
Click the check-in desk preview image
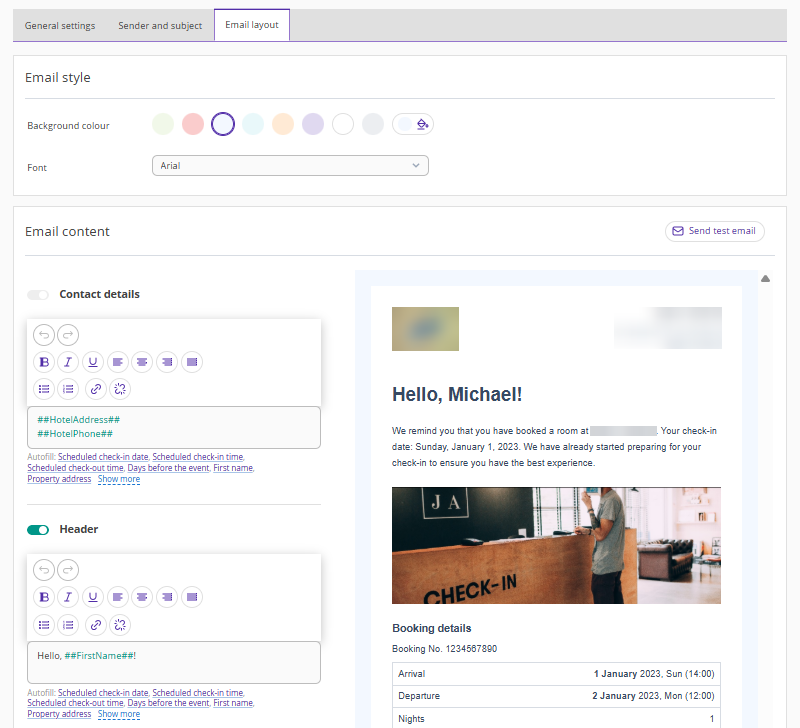pos(556,545)
